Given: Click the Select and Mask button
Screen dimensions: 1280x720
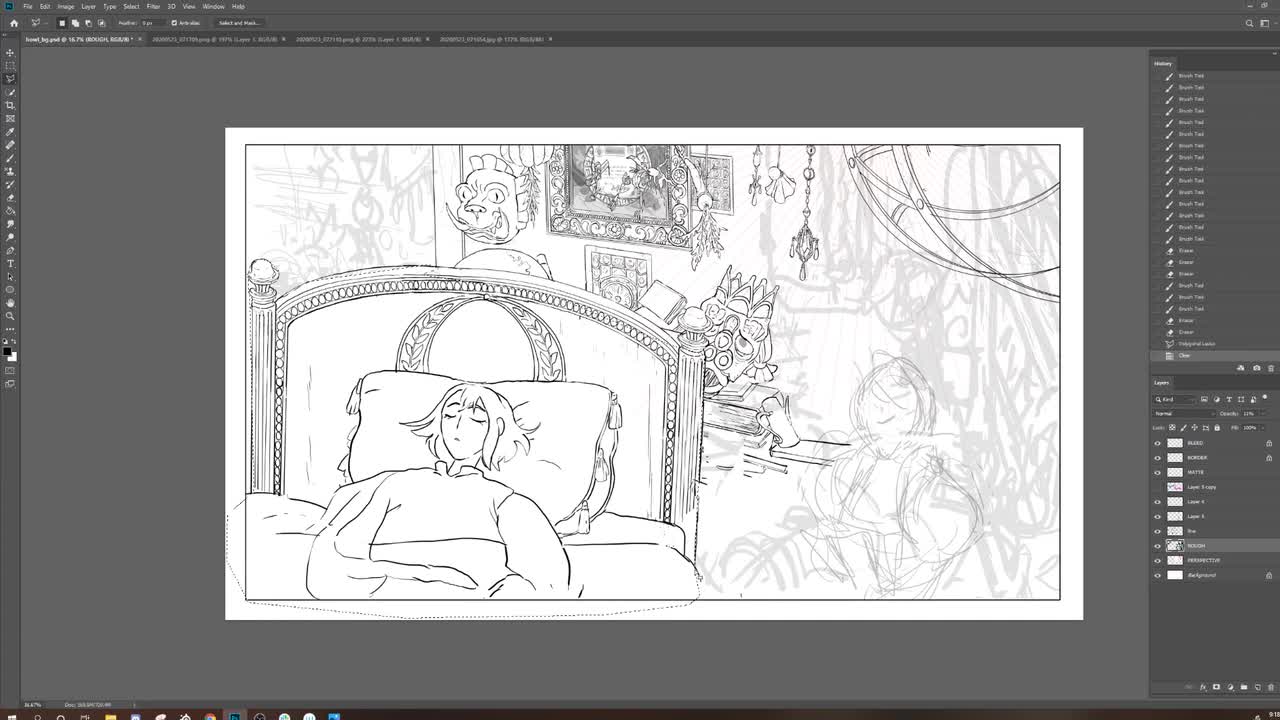Looking at the screenshot, I should point(237,21).
